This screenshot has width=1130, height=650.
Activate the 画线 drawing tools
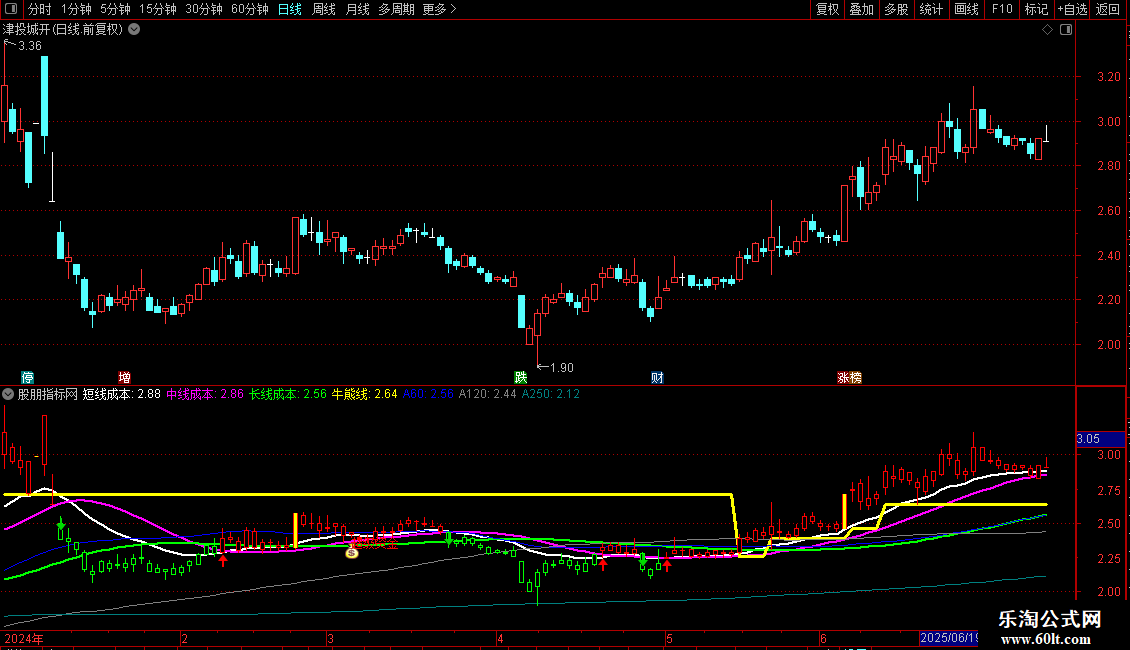(x=966, y=9)
